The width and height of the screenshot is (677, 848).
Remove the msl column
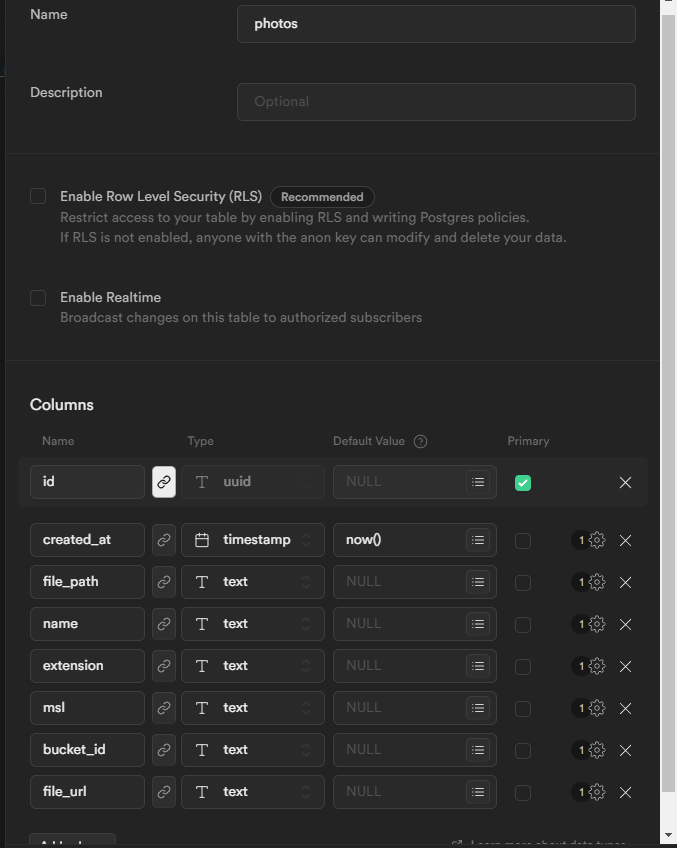(625, 708)
